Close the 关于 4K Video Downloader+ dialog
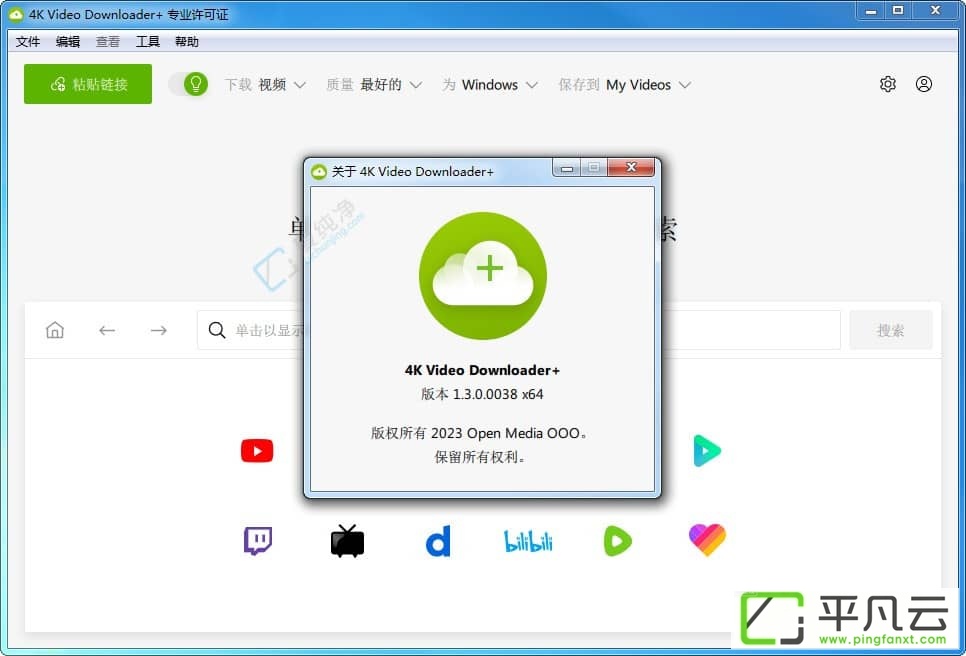 (631, 167)
